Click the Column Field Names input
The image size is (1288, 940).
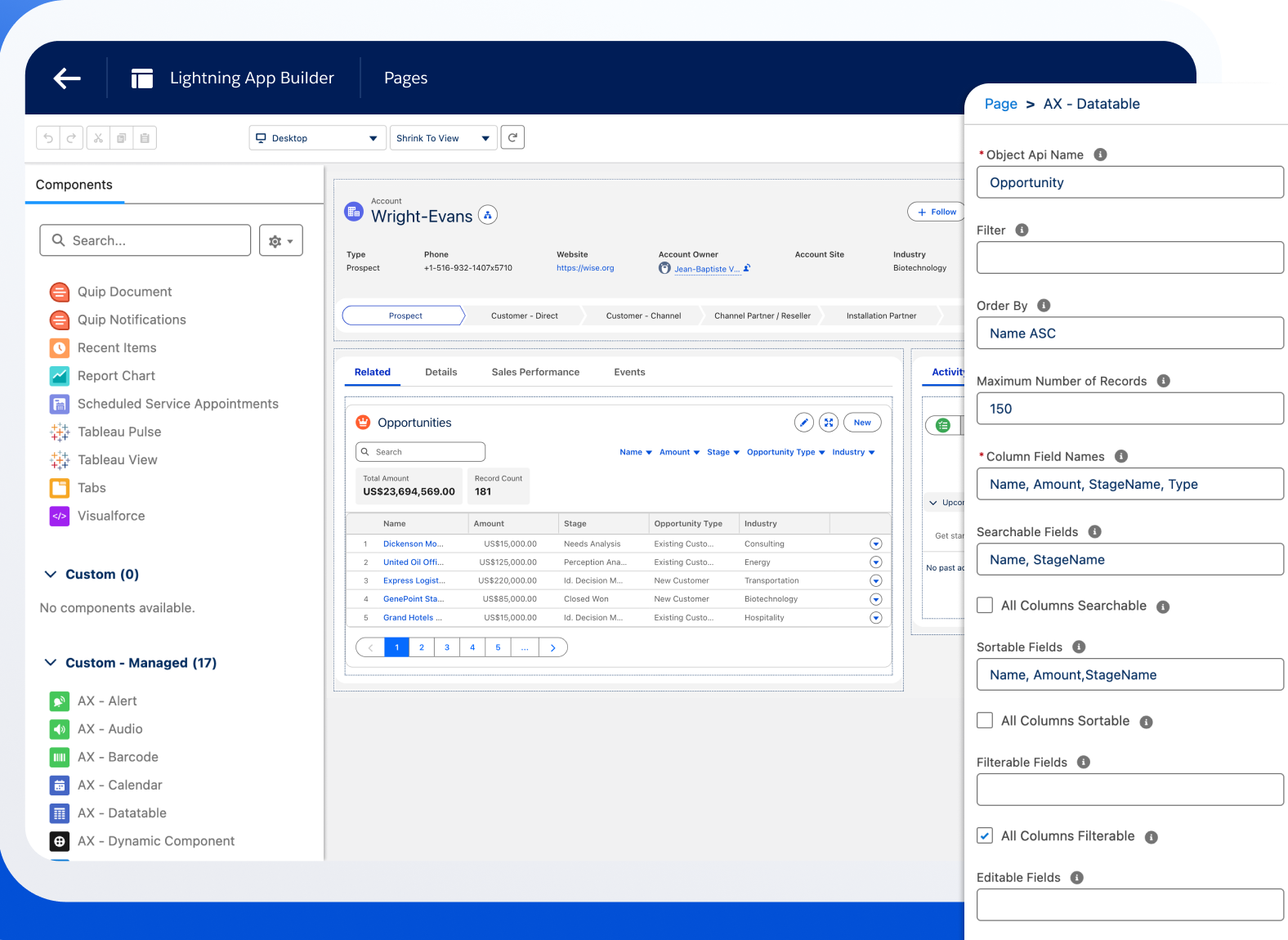point(1130,484)
